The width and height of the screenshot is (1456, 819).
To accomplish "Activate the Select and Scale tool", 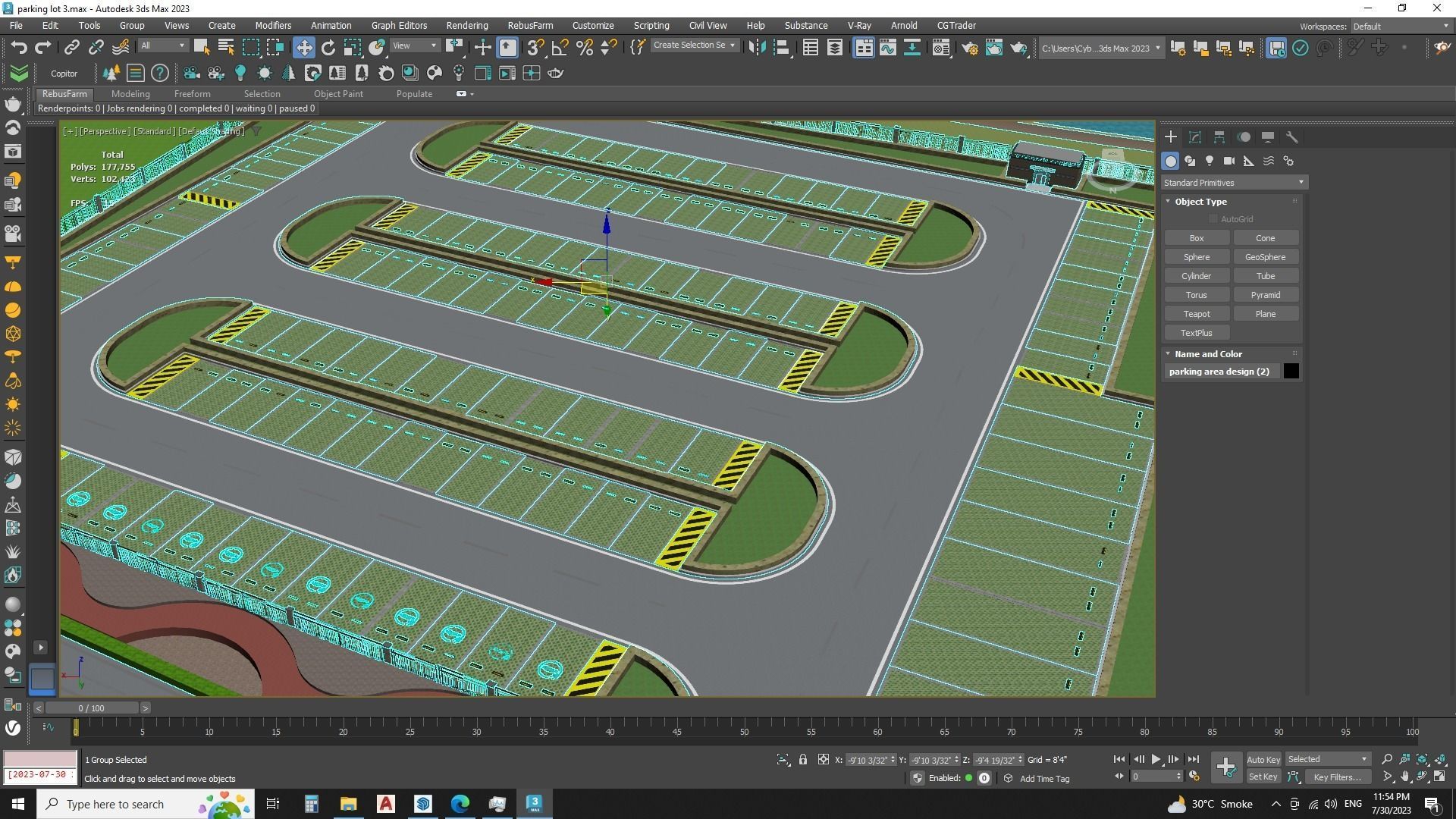I will 353,47.
